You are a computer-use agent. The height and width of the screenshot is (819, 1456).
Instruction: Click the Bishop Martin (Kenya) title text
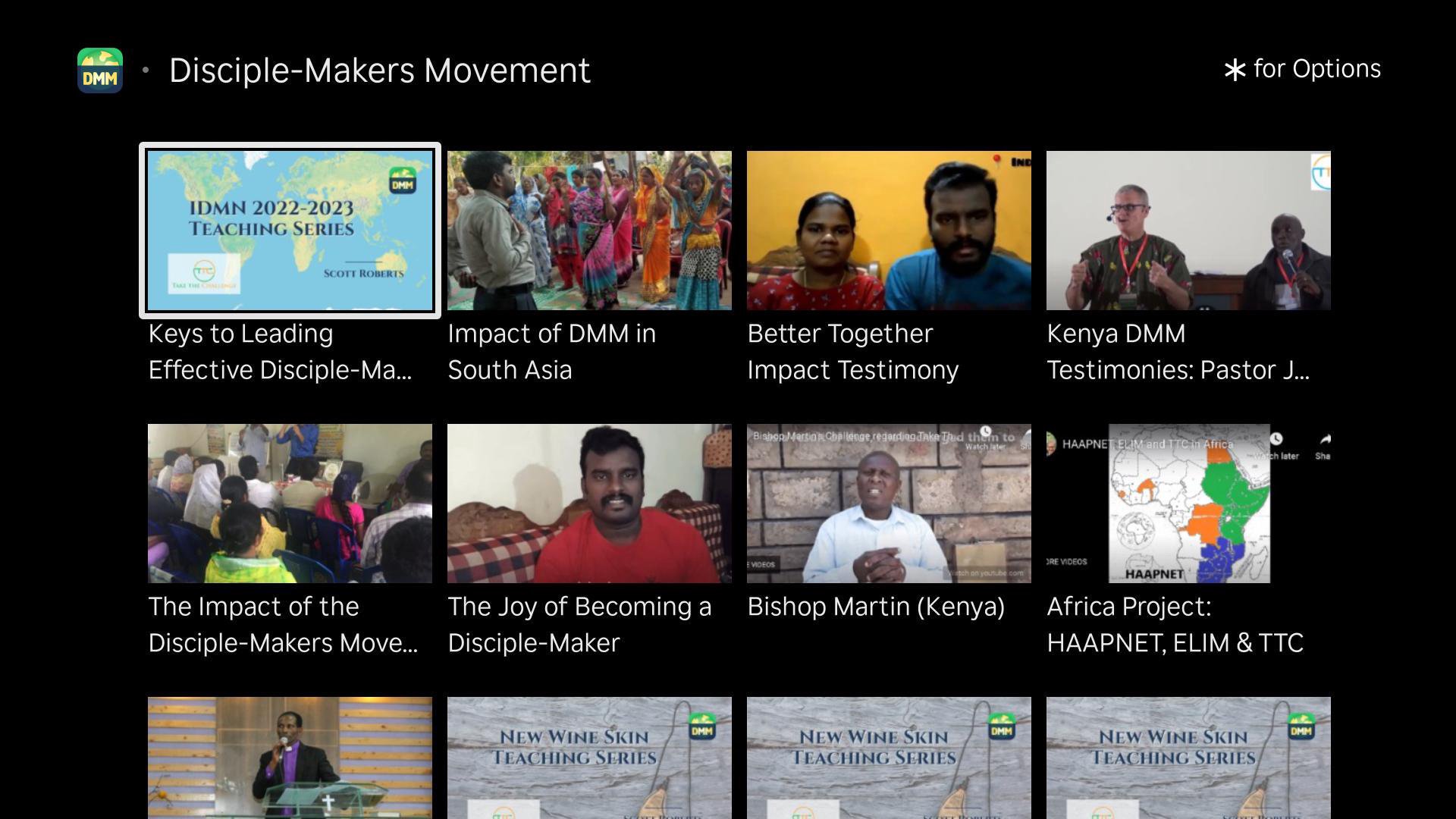[x=876, y=607]
